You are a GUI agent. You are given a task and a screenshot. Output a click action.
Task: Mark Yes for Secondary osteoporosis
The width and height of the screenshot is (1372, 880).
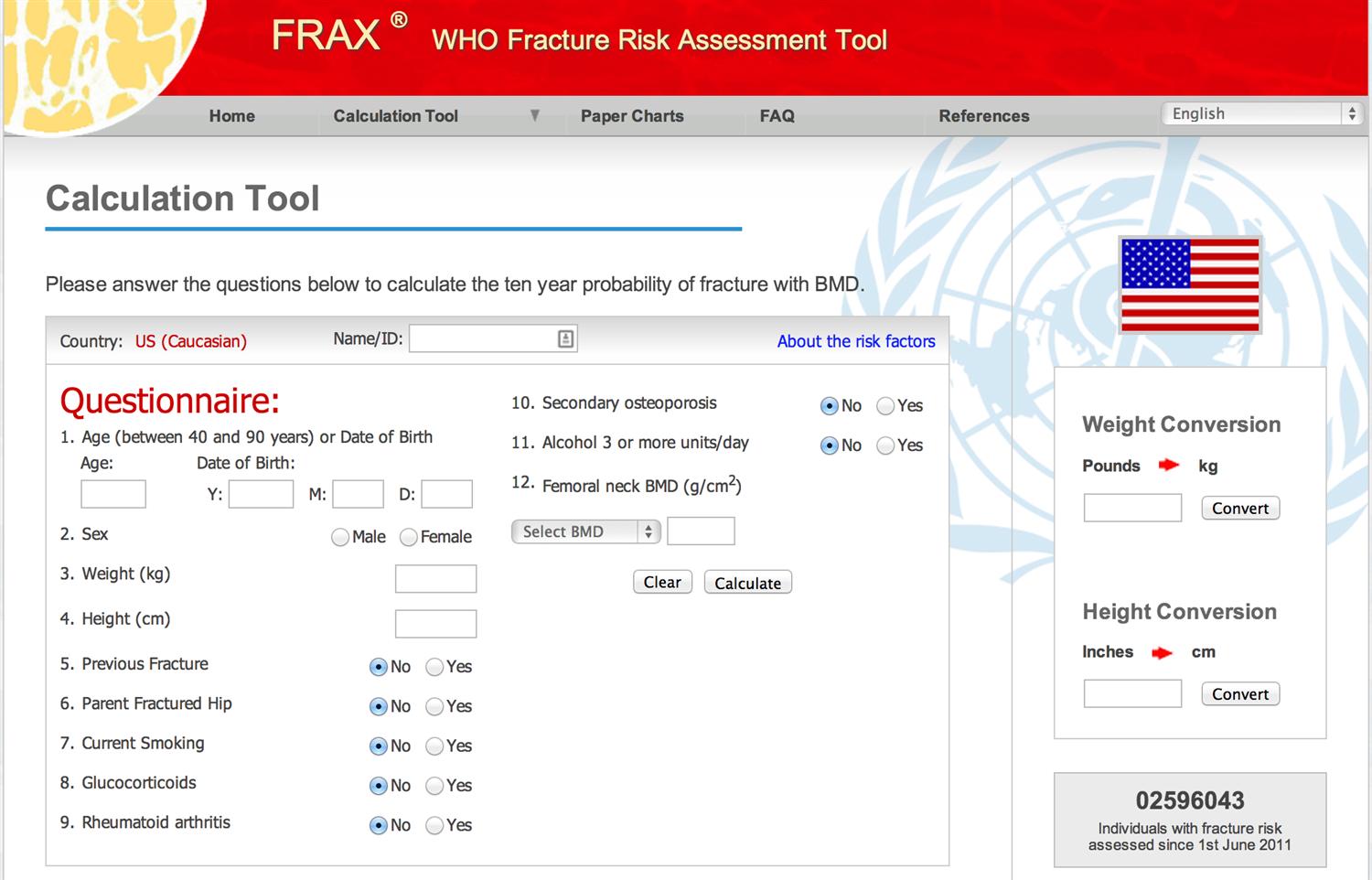pyautogui.click(x=885, y=406)
